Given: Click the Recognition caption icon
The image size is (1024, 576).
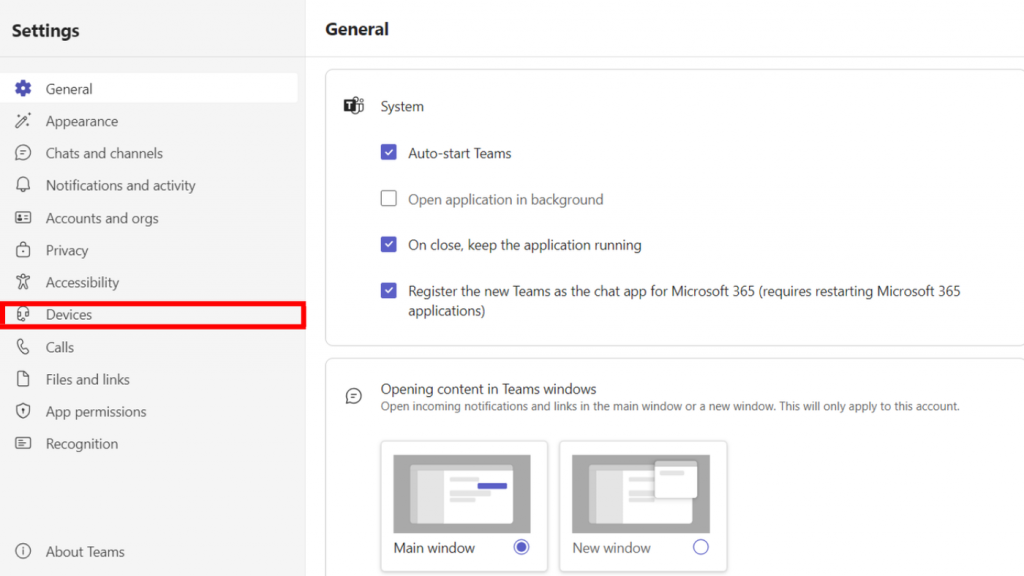Looking at the screenshot, I should pos(23,443).
